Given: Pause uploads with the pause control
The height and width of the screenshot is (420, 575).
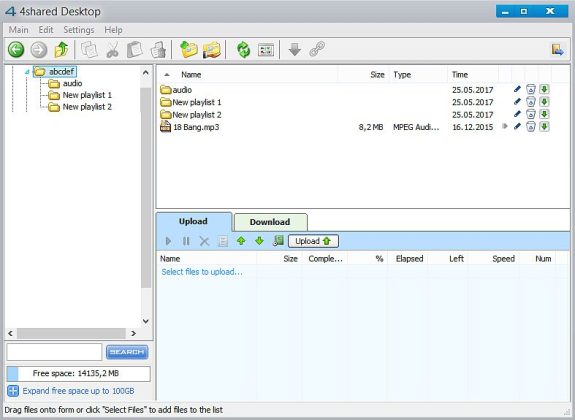Looking at the screenshot, I should pos(186,241).
